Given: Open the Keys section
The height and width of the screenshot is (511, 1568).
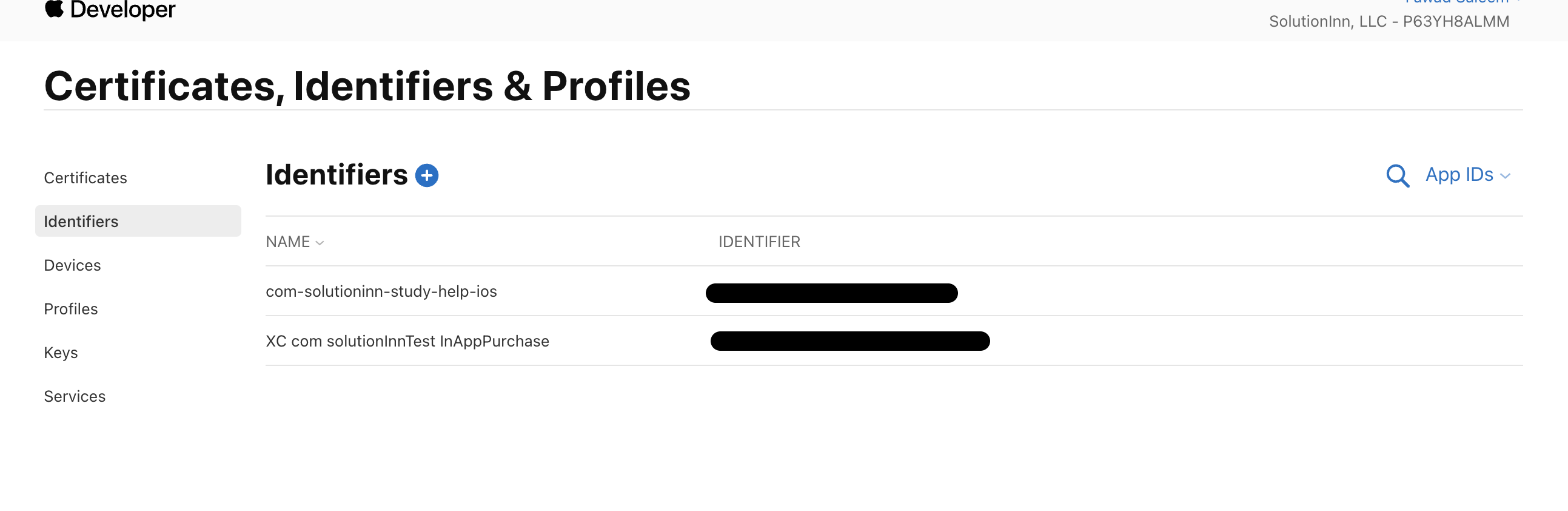Looking at the screenshot, I should click(x=61, y=353).
